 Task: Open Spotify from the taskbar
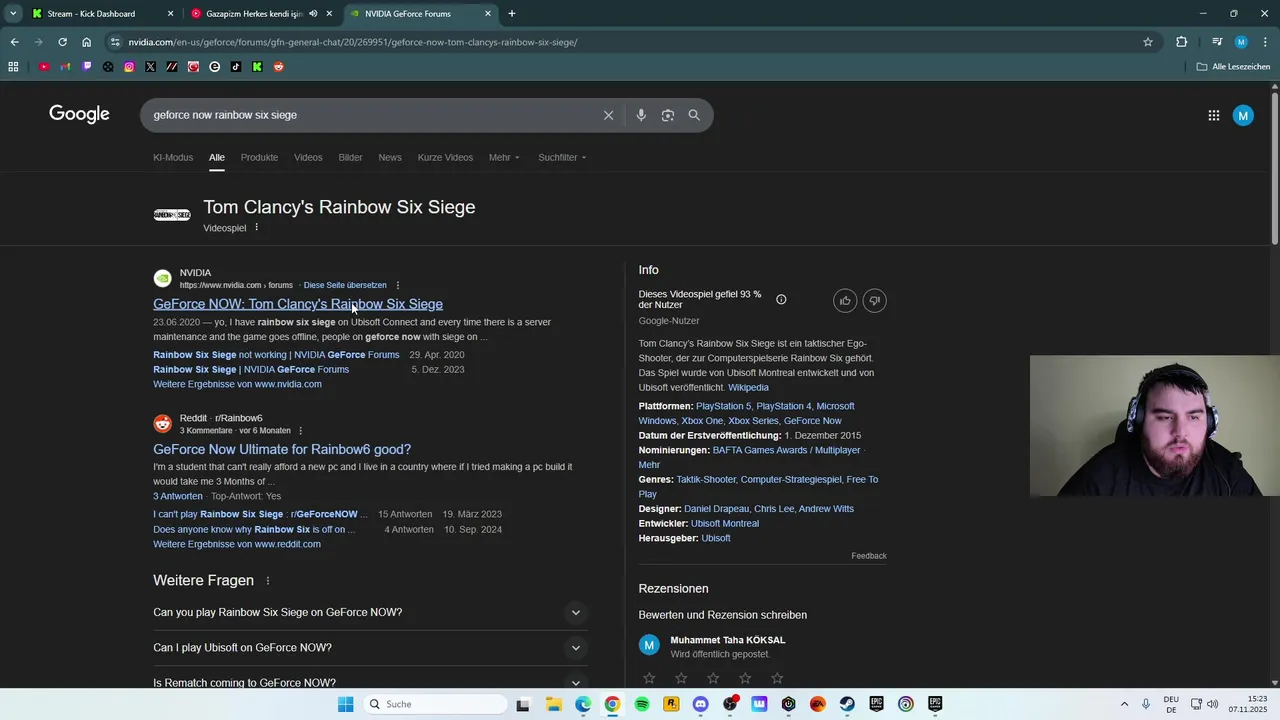click(x=642, y=704)
